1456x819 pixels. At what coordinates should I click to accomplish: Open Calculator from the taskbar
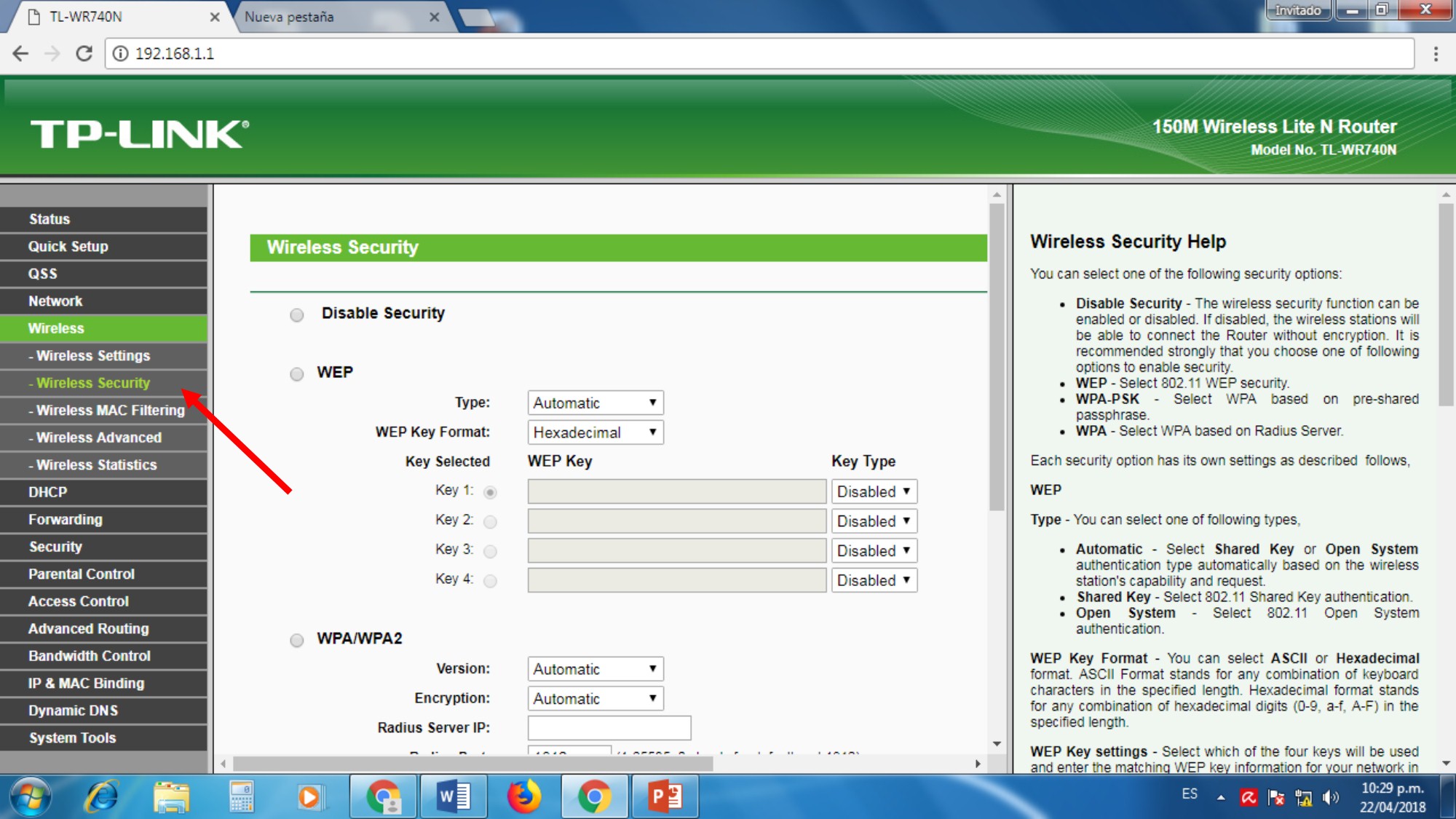click(x=241, y=797)
